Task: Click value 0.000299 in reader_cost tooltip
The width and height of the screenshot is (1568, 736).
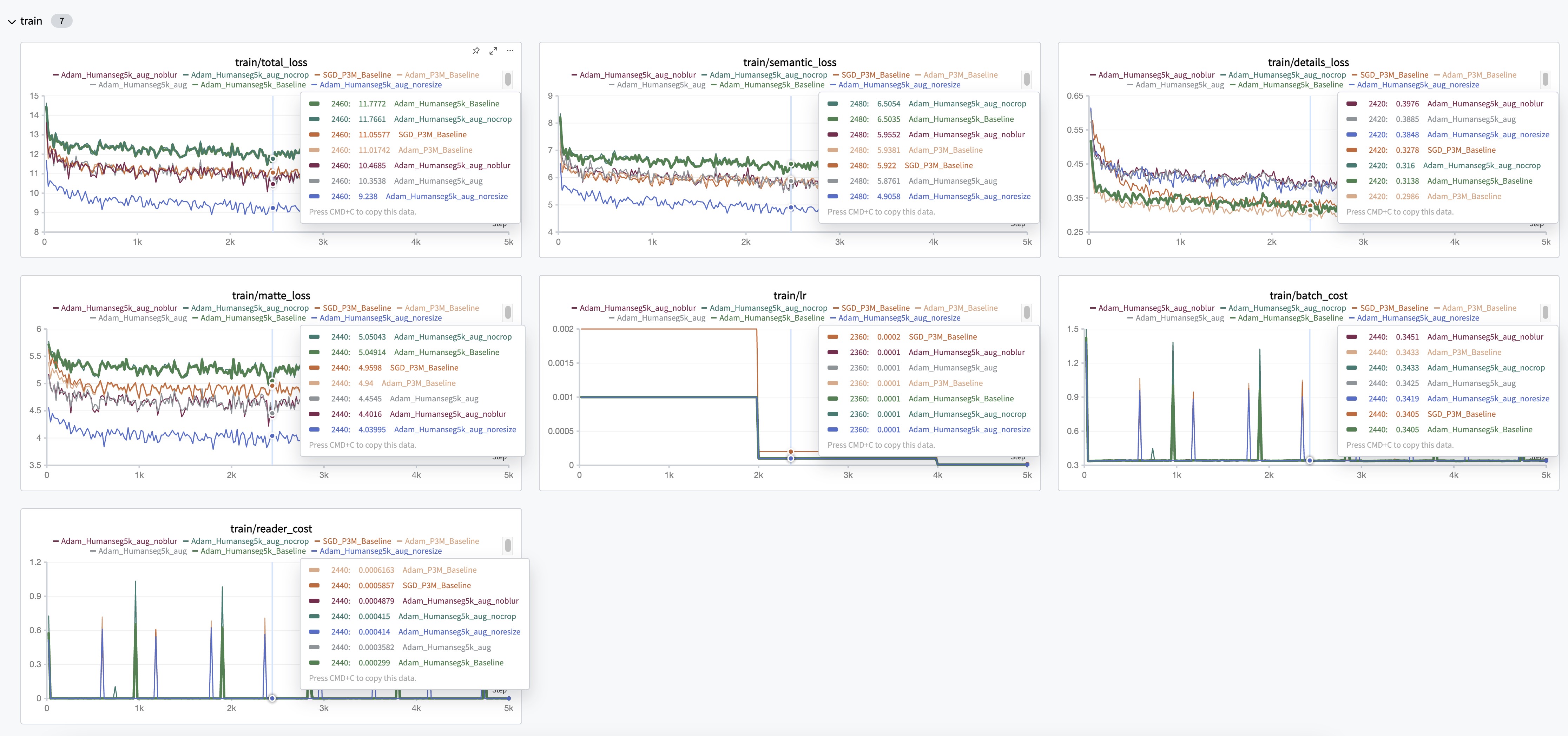Action: tap(374, 662)
